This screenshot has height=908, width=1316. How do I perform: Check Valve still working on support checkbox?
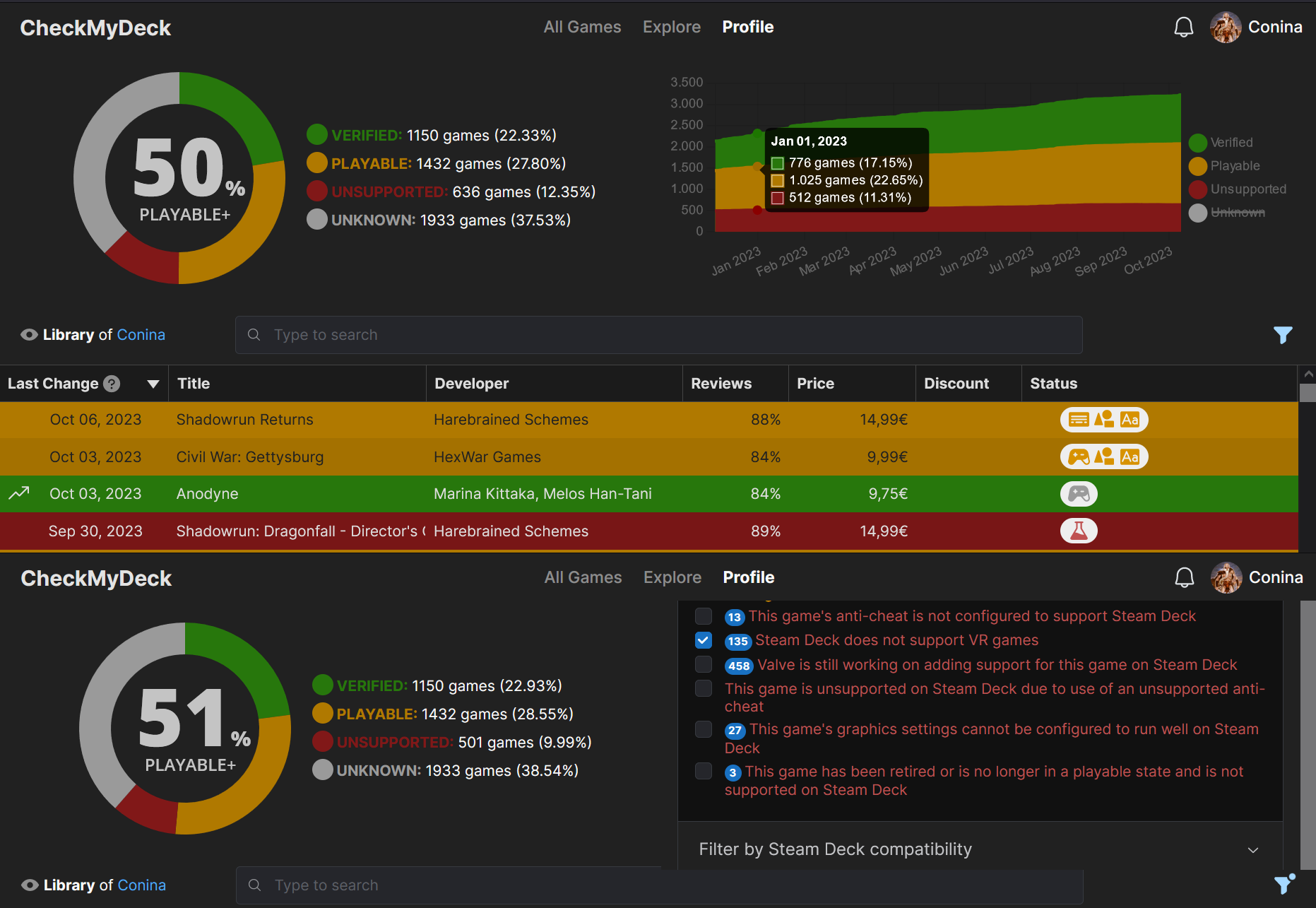[704, 665]
